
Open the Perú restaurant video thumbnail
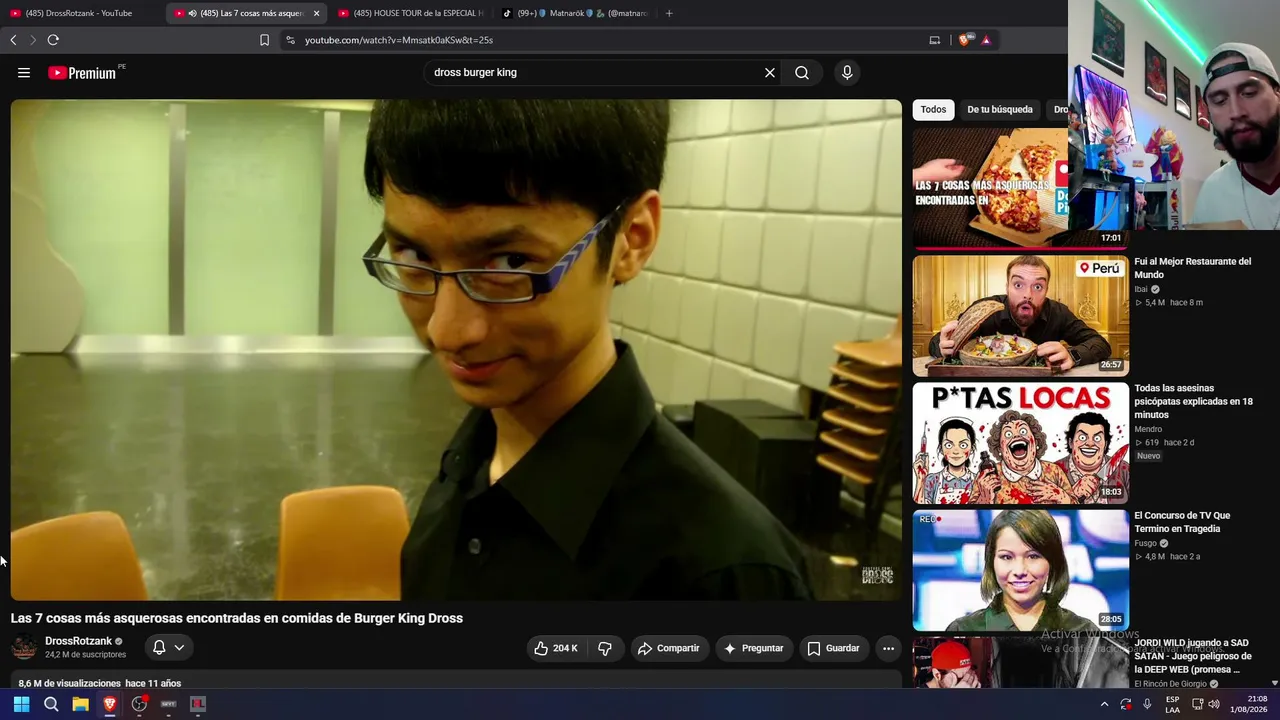click(x=1020, y=315)
